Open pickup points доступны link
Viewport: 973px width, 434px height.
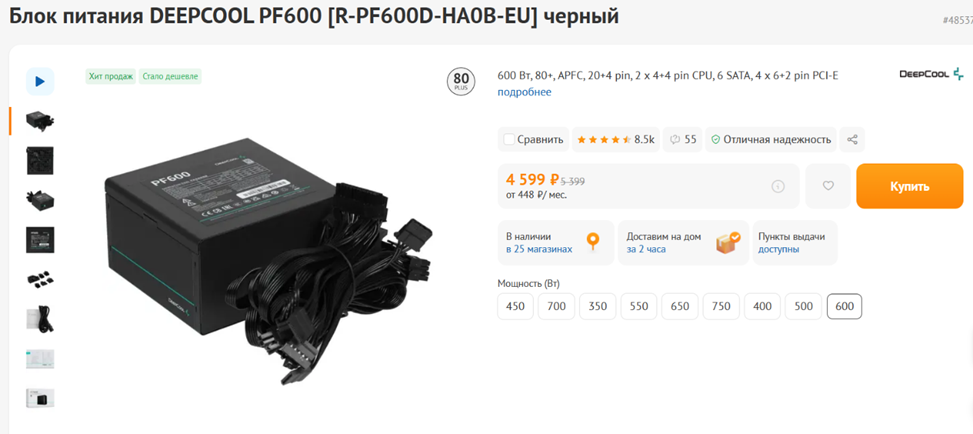779,249
